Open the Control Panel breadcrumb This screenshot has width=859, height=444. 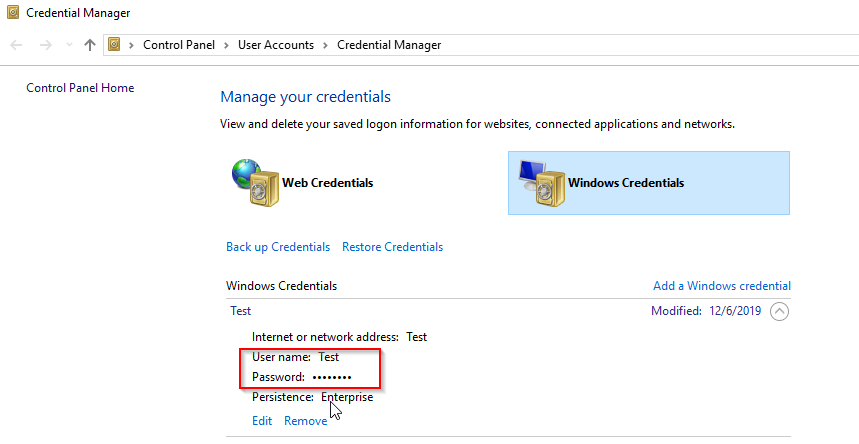[179, 45]
